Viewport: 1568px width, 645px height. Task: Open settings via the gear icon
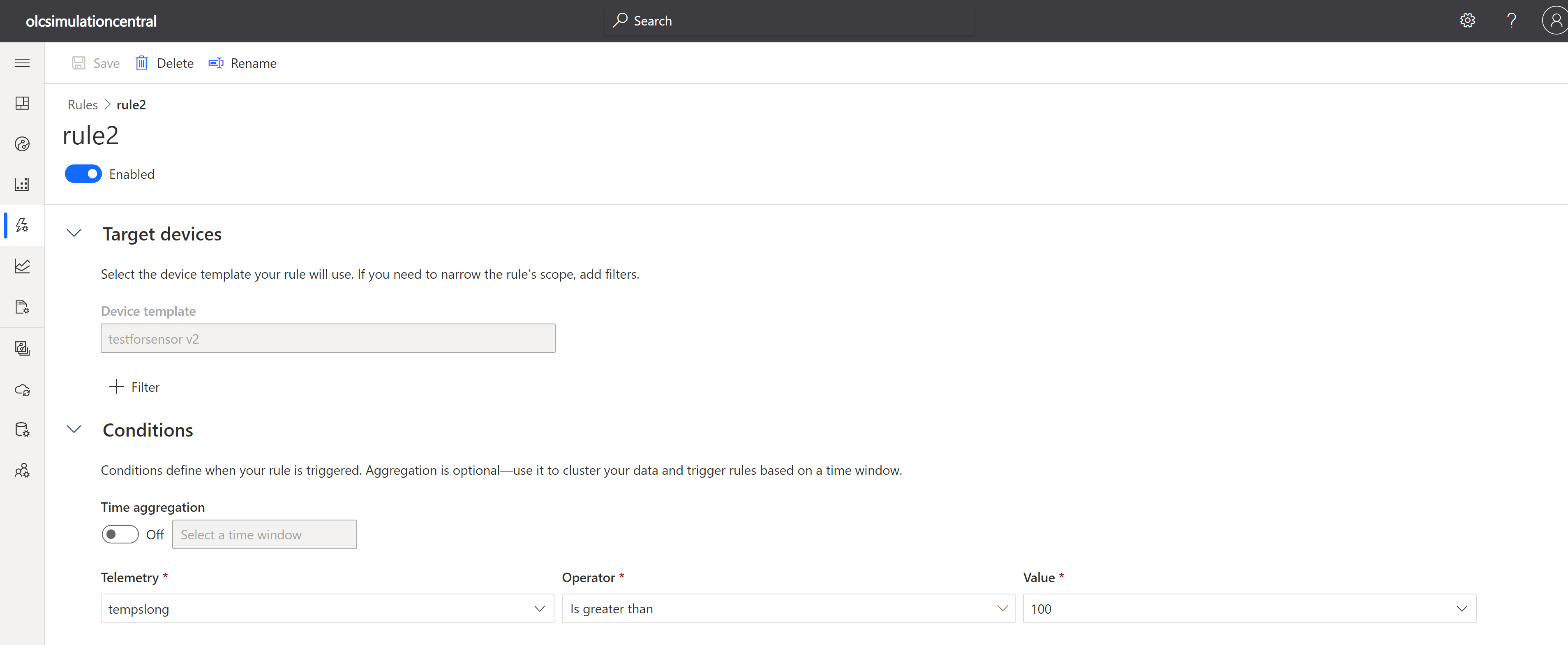click(x=1468, y=20)
